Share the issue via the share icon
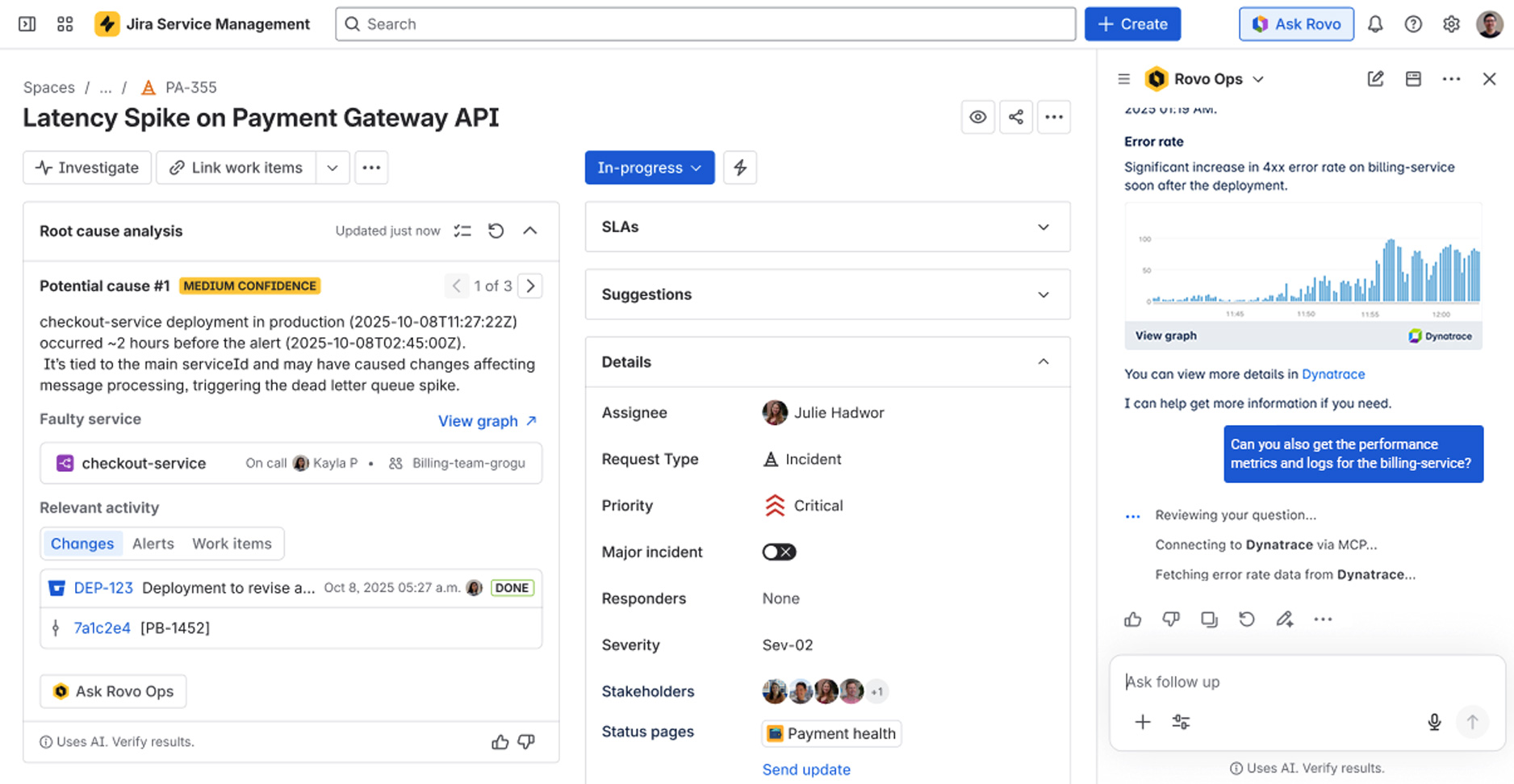The image size is (1514, 784). 1015,117
